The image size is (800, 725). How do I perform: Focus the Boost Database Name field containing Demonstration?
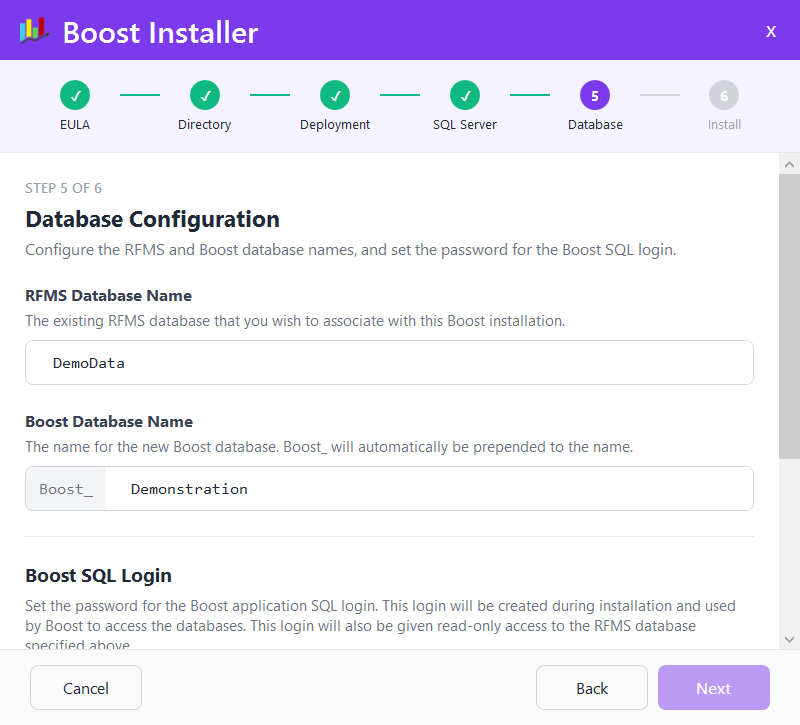click(429, 489)
